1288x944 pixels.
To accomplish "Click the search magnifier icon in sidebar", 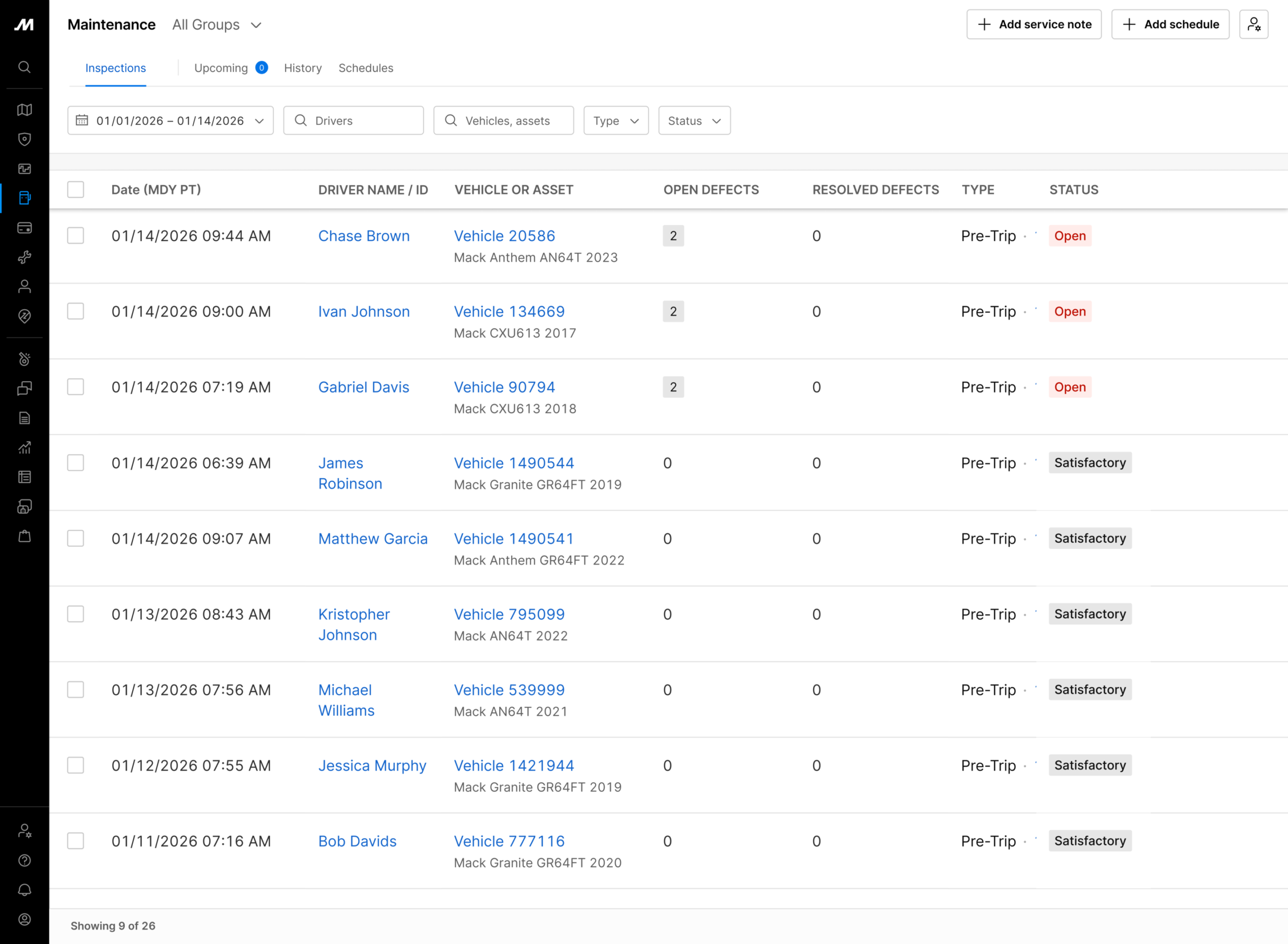I will click(x=24, y=67).
